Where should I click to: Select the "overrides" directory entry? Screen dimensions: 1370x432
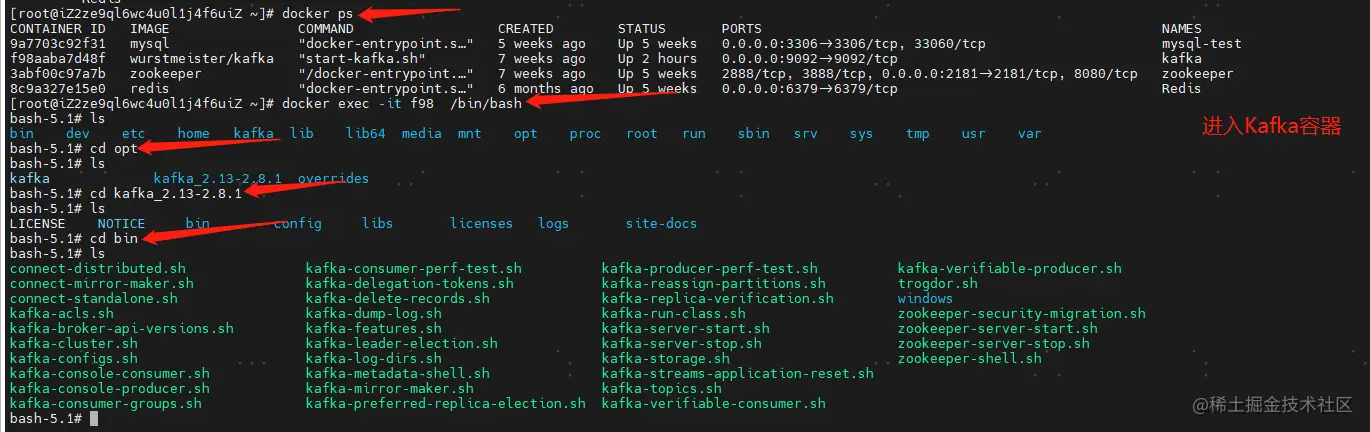[333, 178]
